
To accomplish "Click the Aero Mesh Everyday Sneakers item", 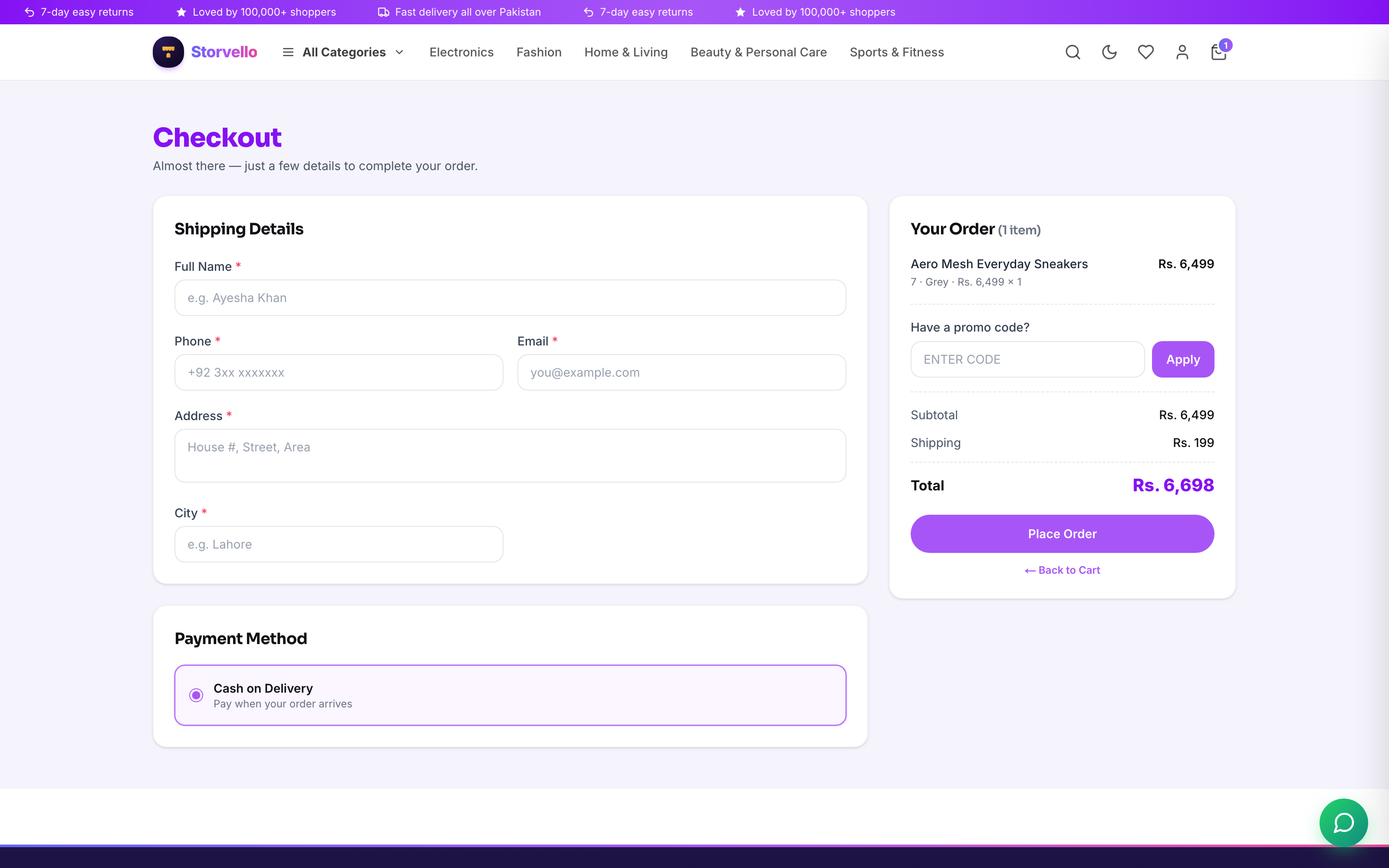I will tap(999, 264).
